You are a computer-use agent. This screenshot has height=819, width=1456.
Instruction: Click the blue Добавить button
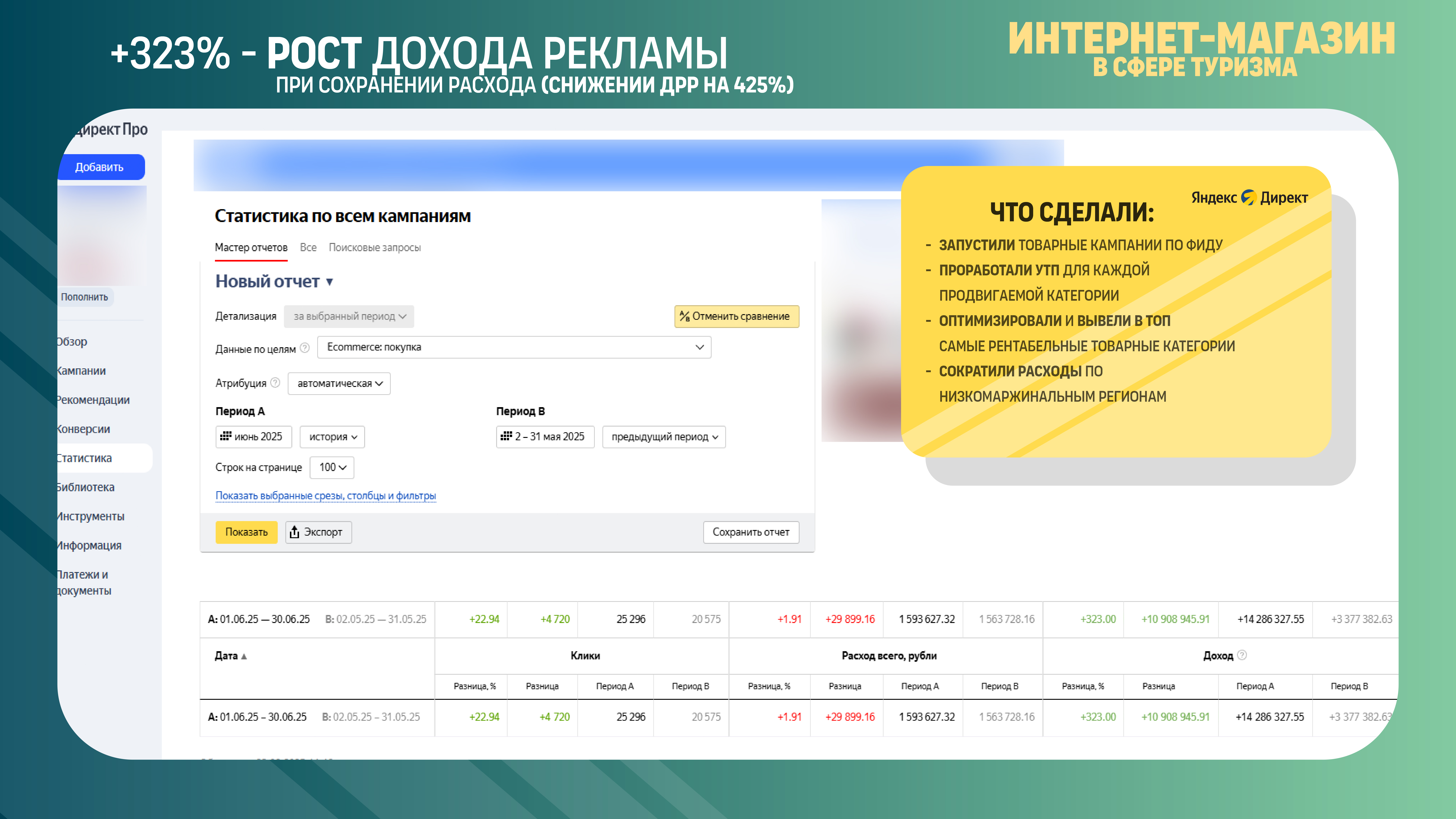[x=101, y=167]
